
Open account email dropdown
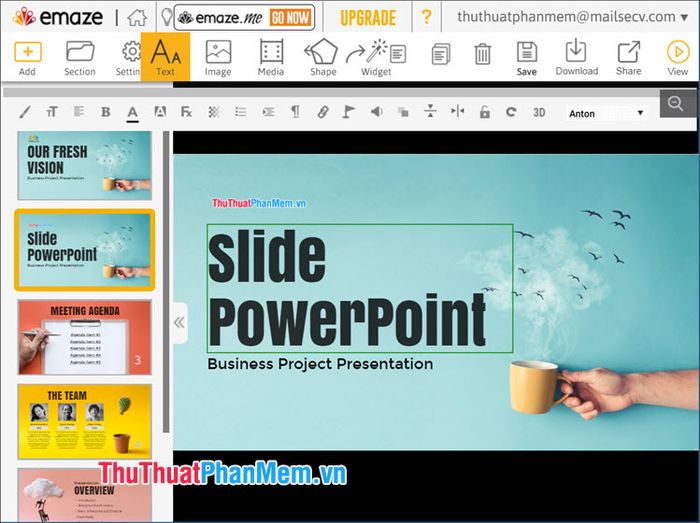tap(572, 17)
